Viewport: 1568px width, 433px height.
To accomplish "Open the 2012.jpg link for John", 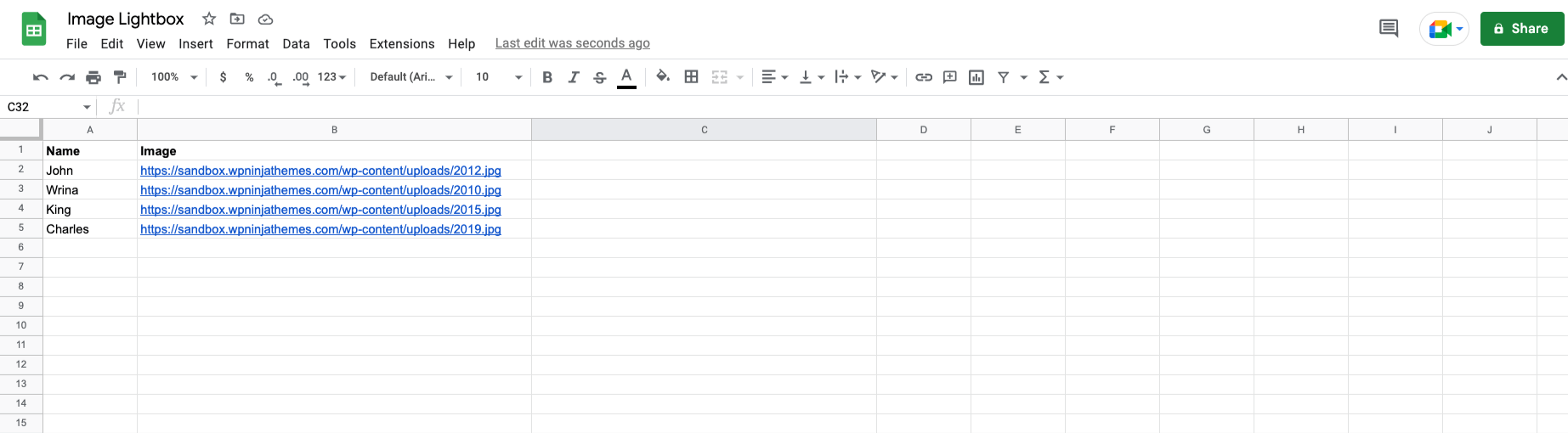I will (x=320, y=171).
